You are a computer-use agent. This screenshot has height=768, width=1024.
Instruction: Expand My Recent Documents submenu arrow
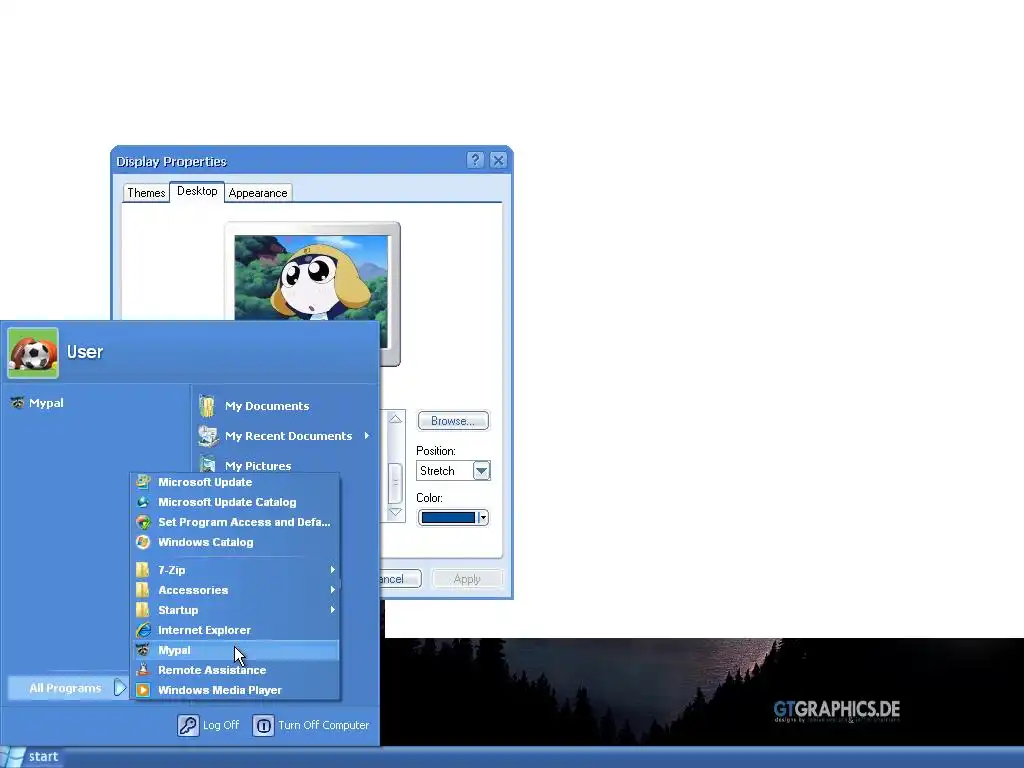coord(366,436)
